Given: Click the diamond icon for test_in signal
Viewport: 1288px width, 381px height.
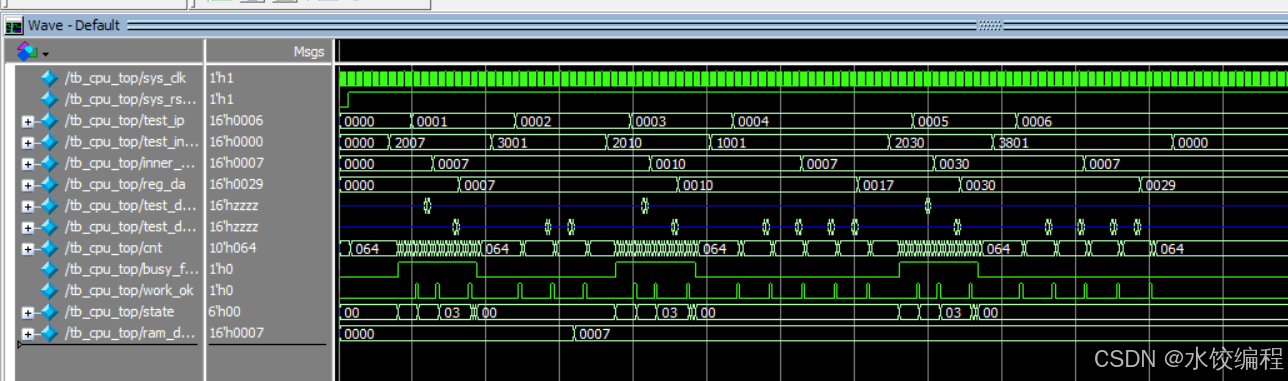Looking at the screenshot, I should [49, 142].
